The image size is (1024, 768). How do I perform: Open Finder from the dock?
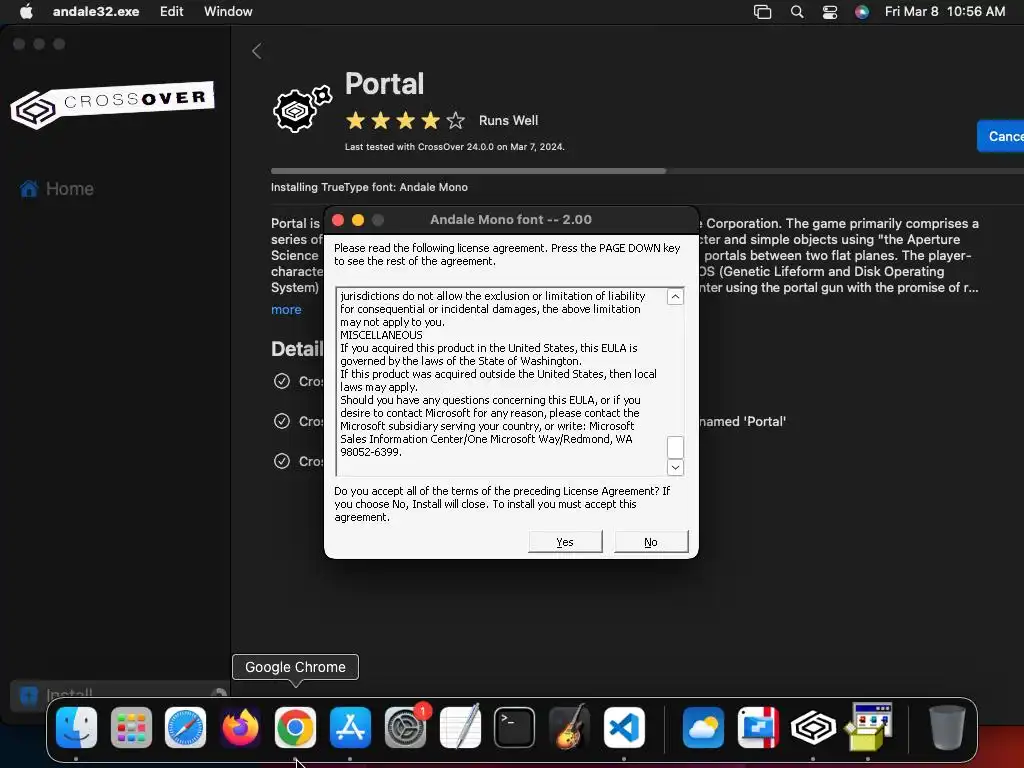click(76, 727)
